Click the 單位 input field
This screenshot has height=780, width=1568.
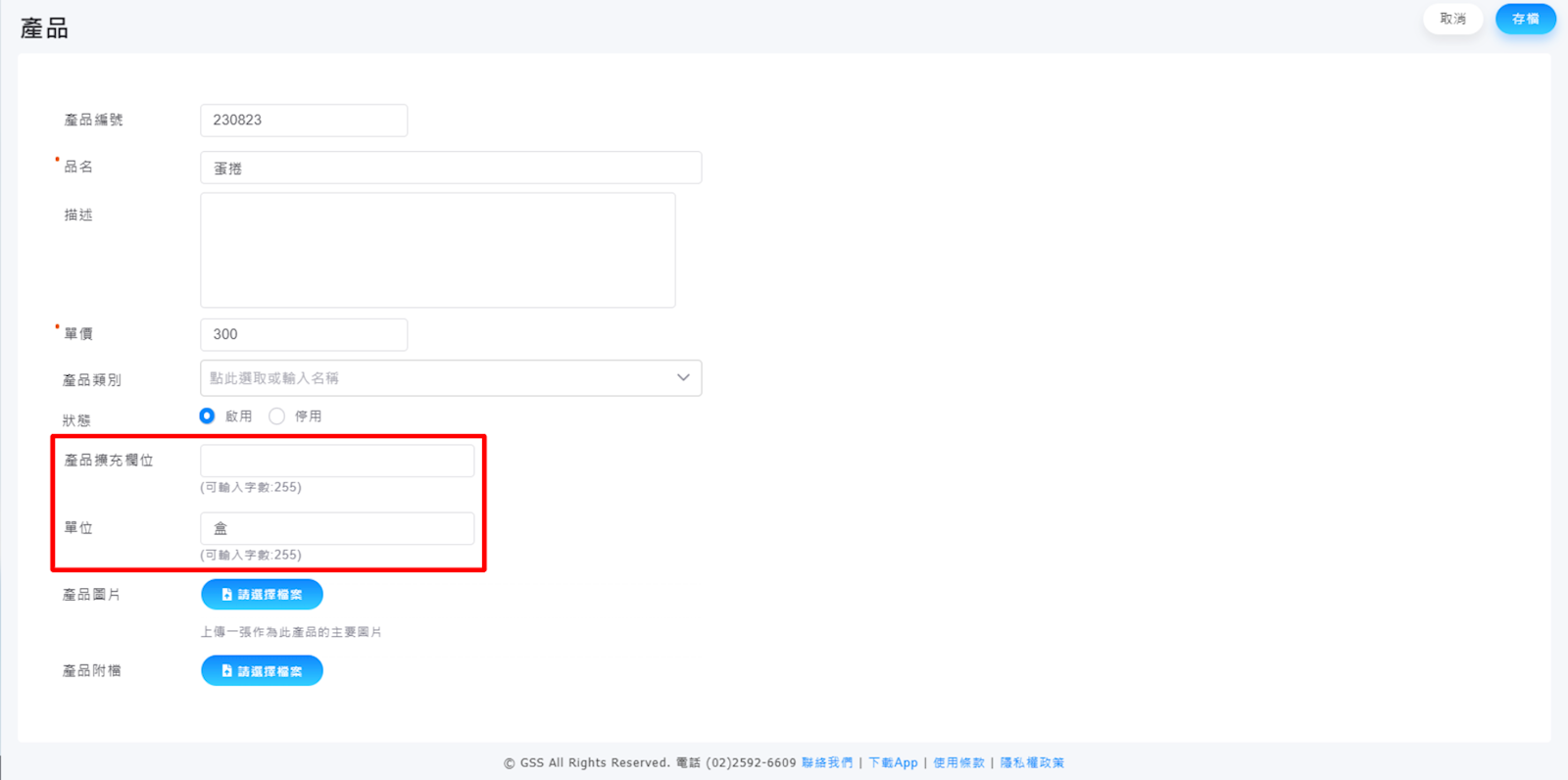click(x=337, y=528)
